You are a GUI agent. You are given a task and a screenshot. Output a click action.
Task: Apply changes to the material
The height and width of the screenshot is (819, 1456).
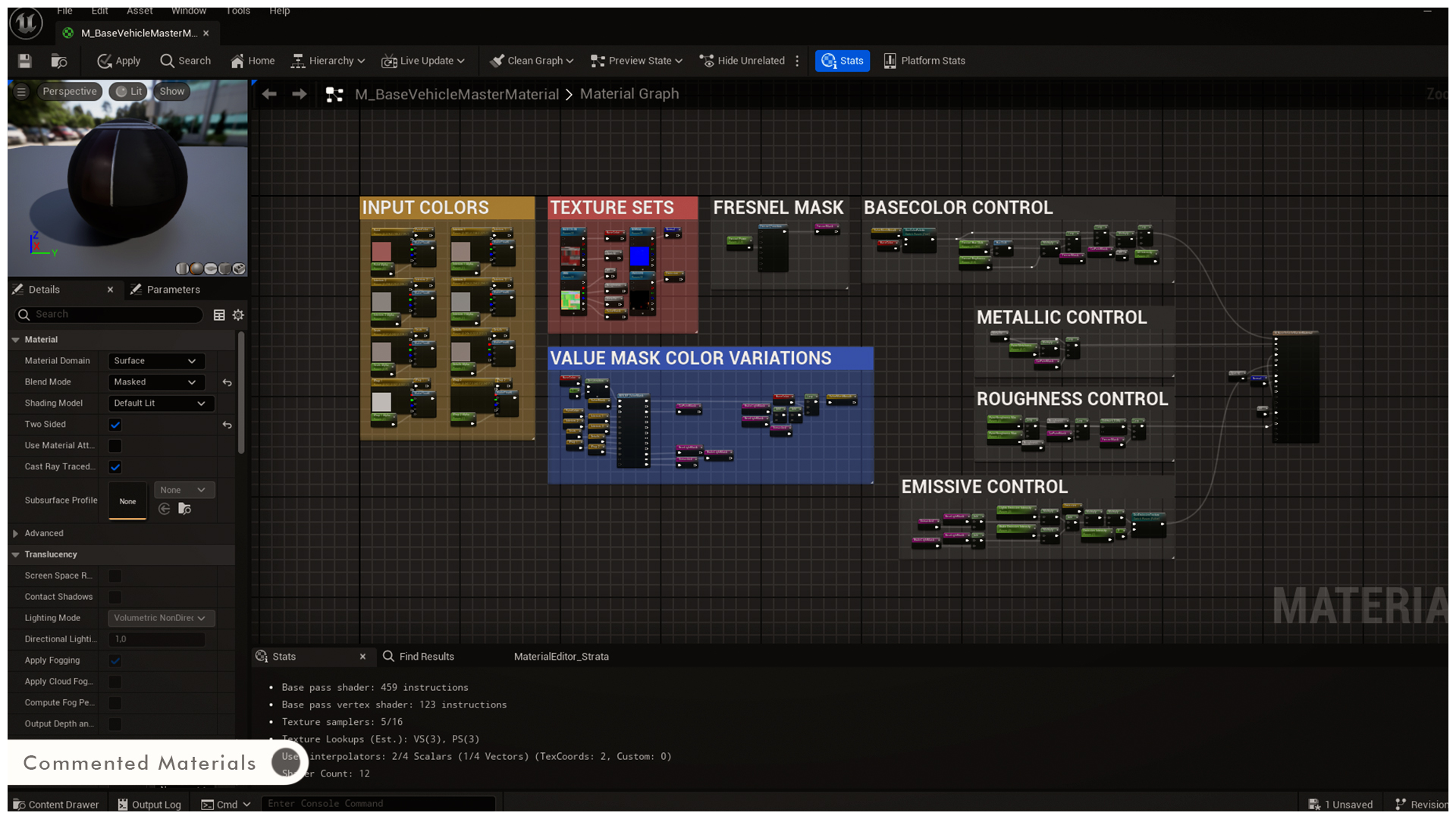(x=118, y=61)
